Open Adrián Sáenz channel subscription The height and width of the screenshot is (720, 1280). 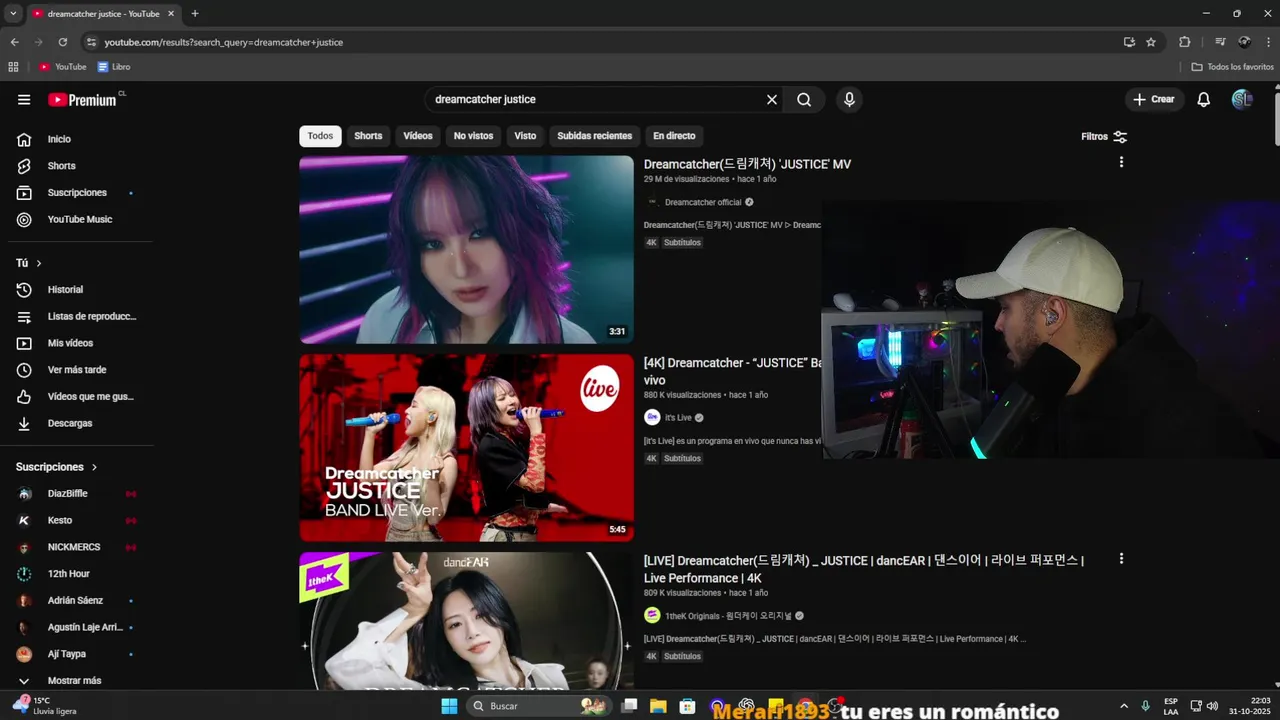78,600
